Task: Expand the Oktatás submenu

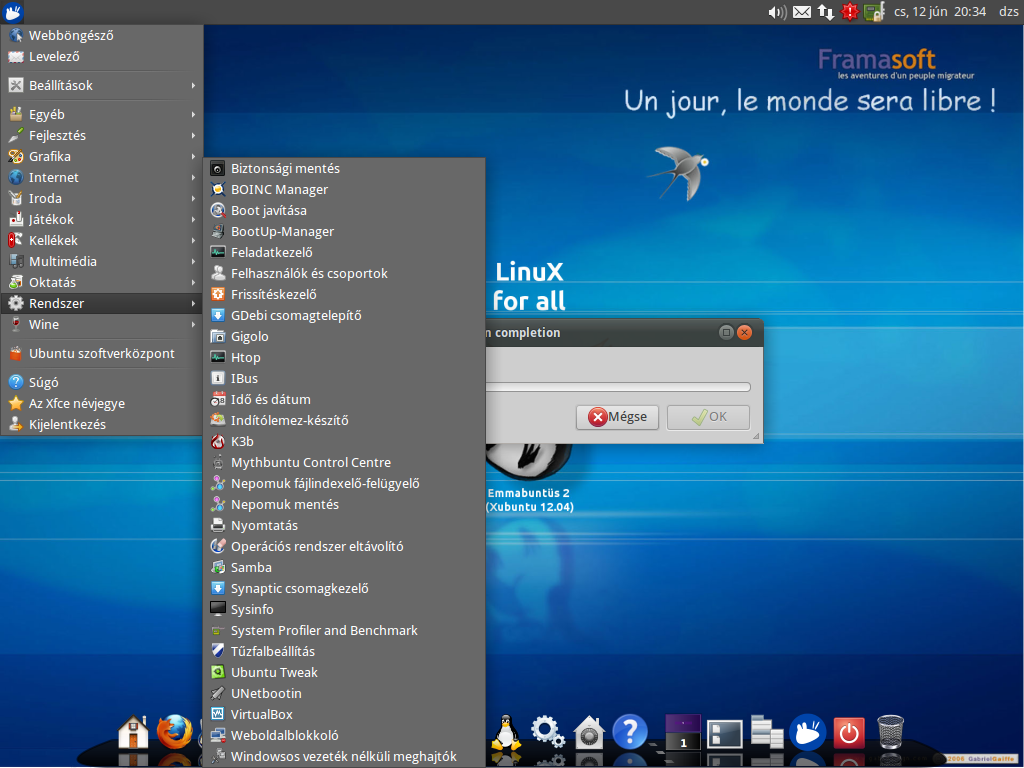Action: [x=102, y=282]
